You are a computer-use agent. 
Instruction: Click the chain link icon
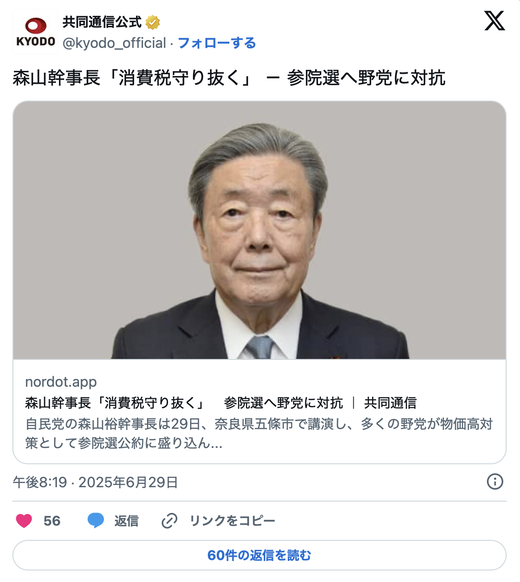(170, 521)
